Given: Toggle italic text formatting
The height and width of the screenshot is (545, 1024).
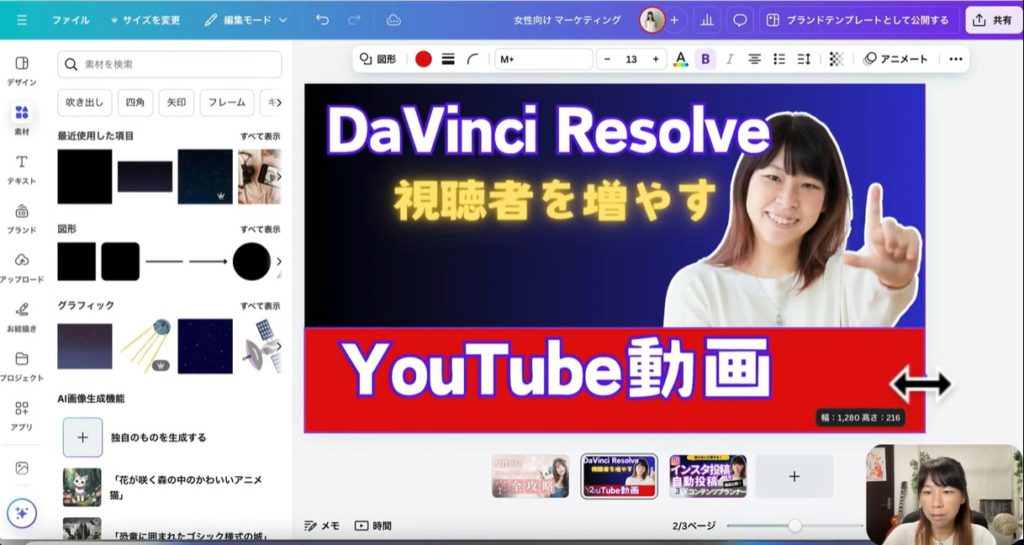Looking at the screenshot, I should pos(730,59).
